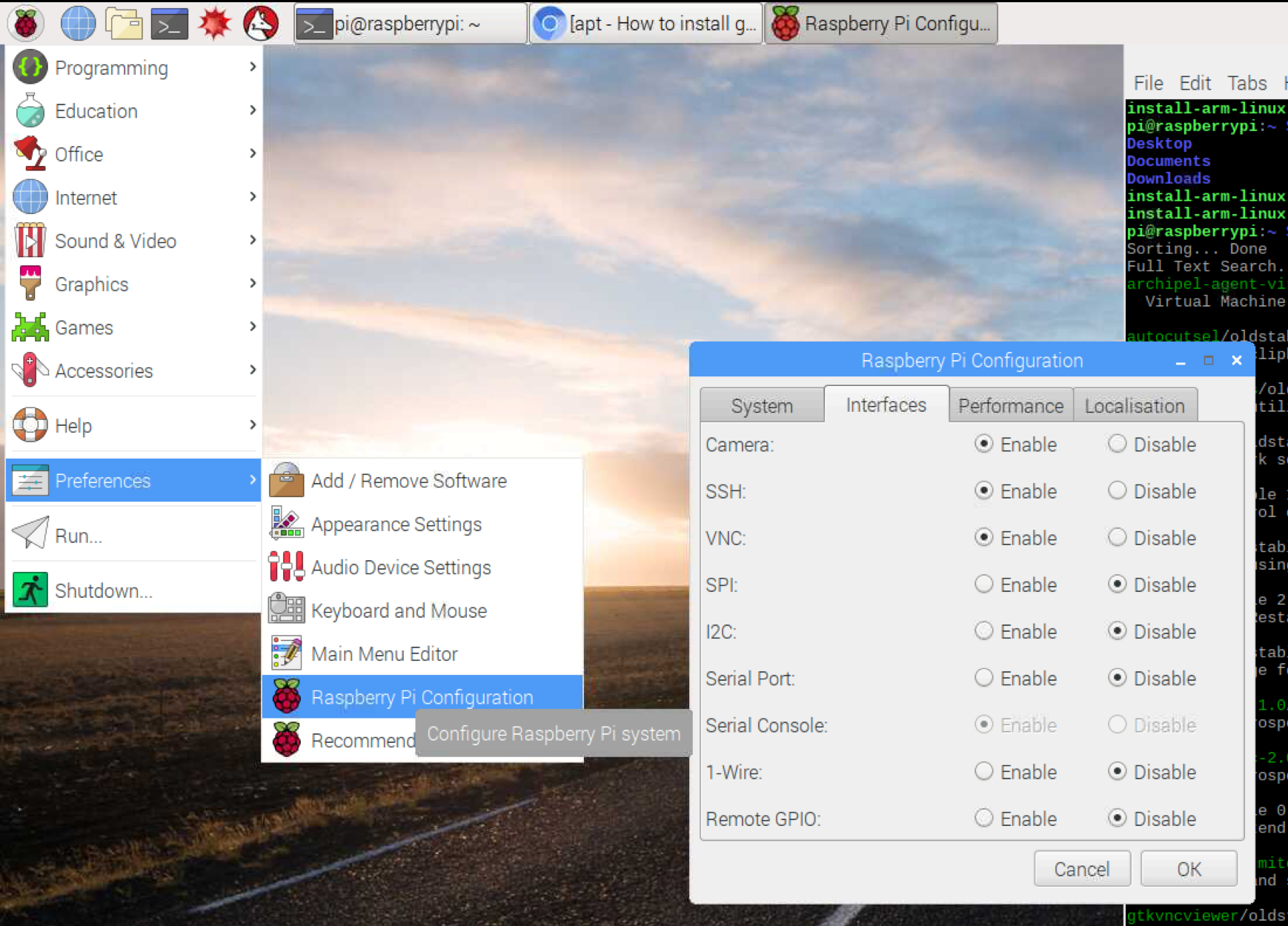Enable the Serial Port interface
This screenshot has width=1288, height=926.
(x=983, y=678)
